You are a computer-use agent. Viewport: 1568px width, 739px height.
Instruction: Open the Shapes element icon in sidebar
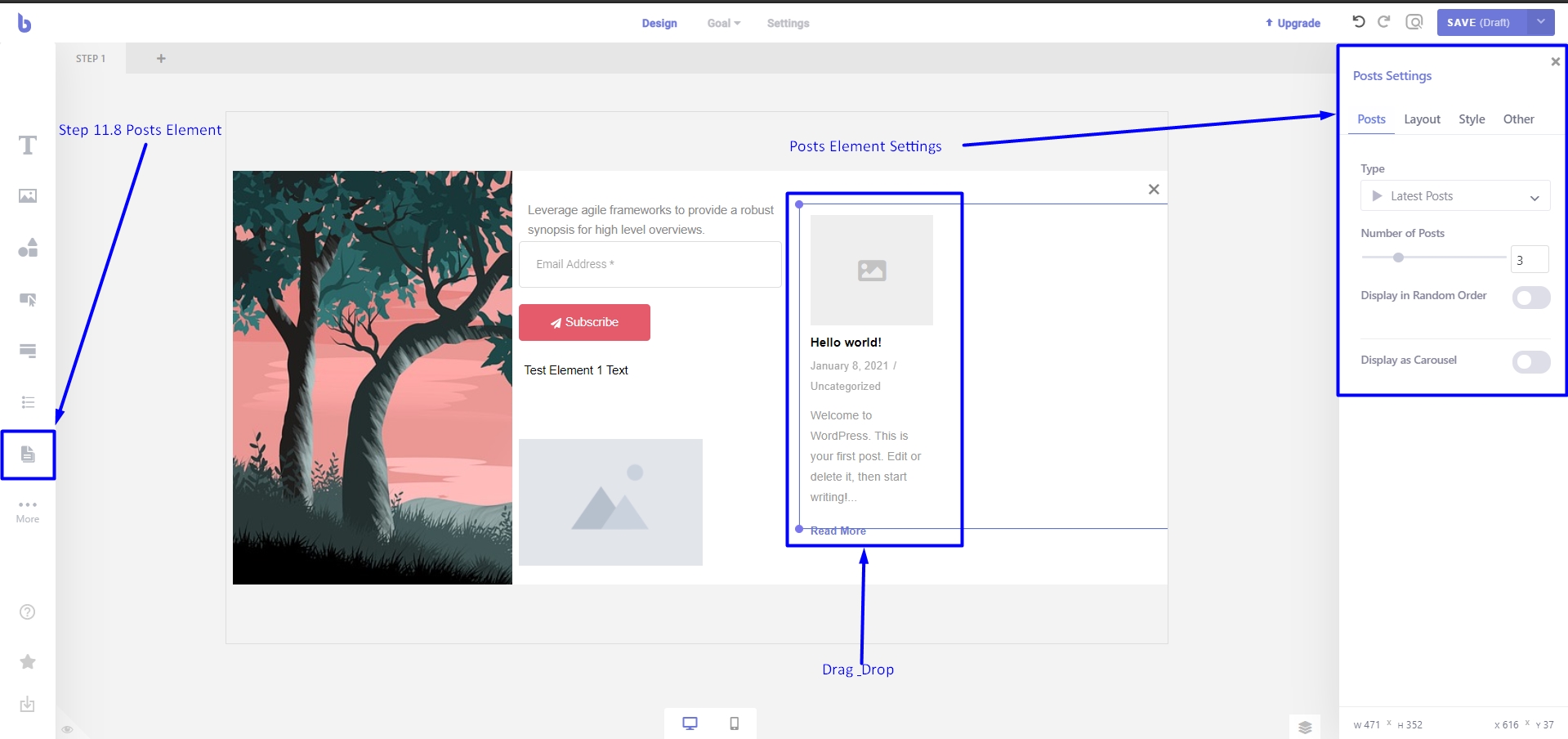(x=28, y=248)
